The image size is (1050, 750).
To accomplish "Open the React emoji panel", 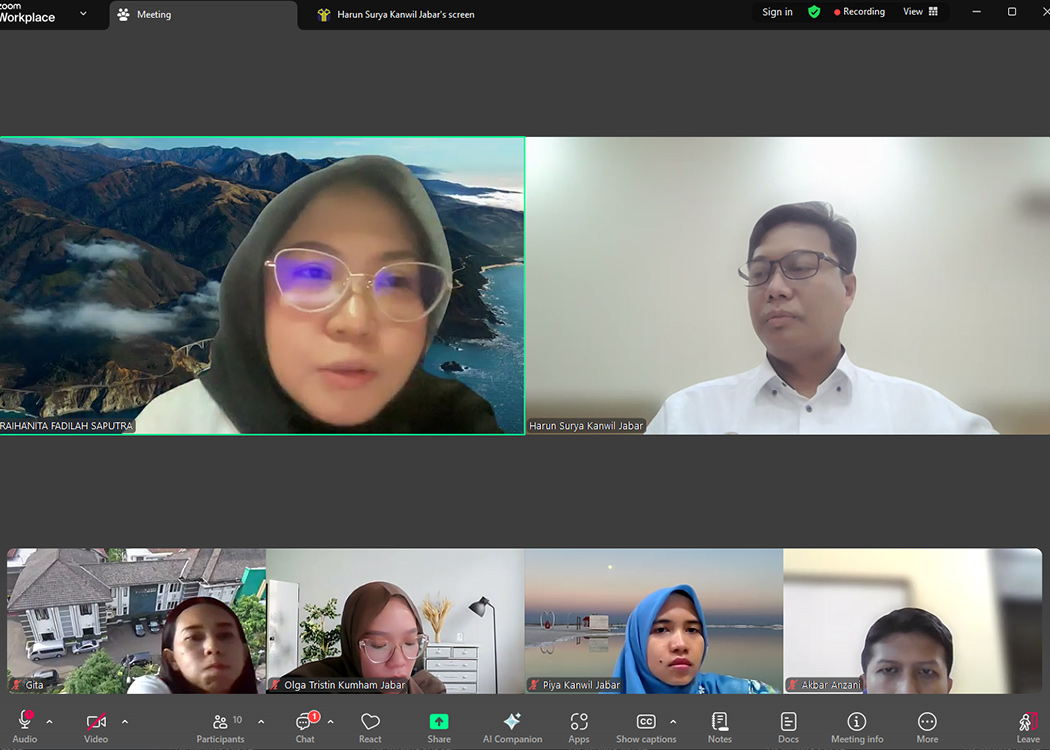I will click(x=370, y=726).
